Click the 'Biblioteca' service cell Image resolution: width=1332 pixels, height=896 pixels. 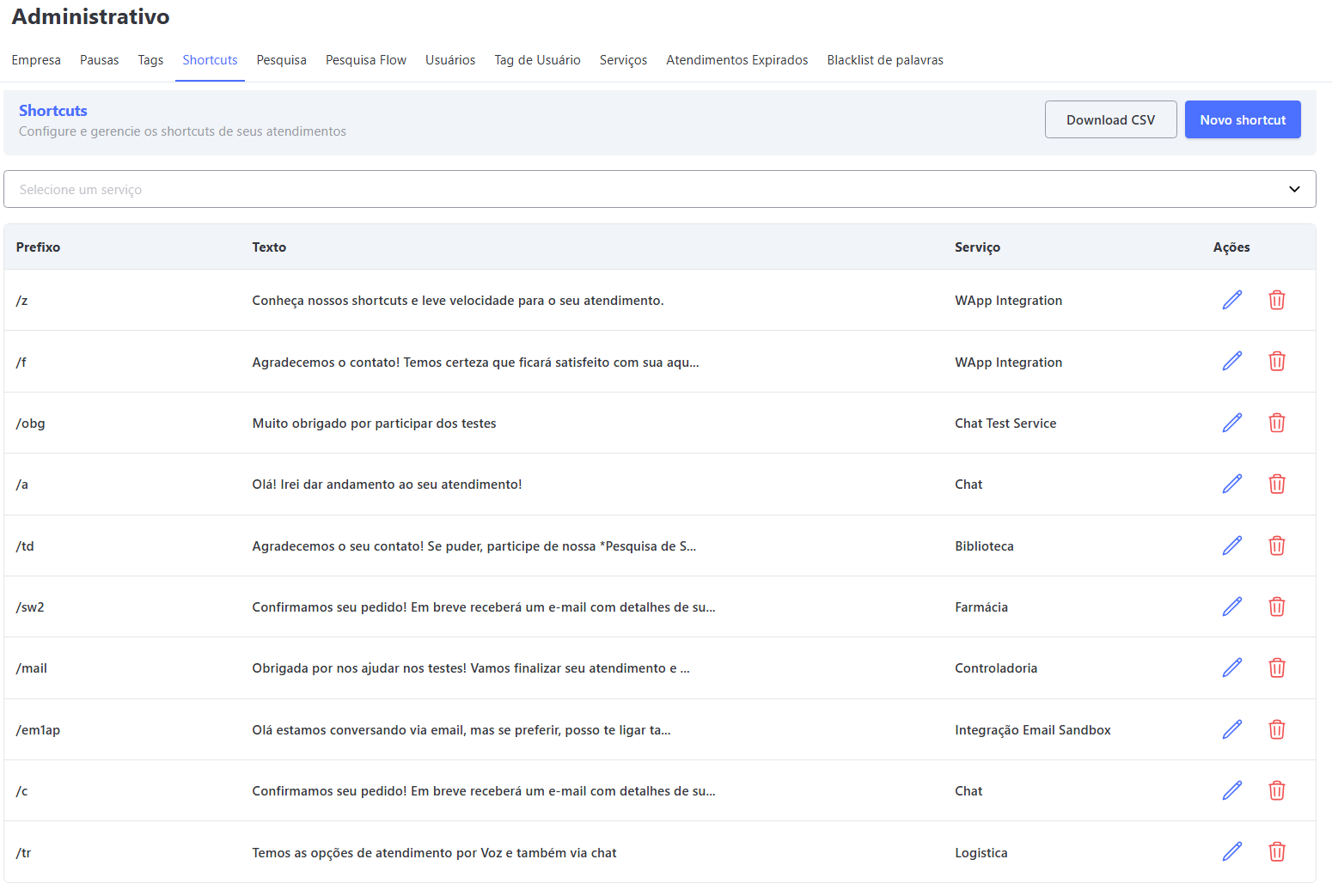pos(985,546)
